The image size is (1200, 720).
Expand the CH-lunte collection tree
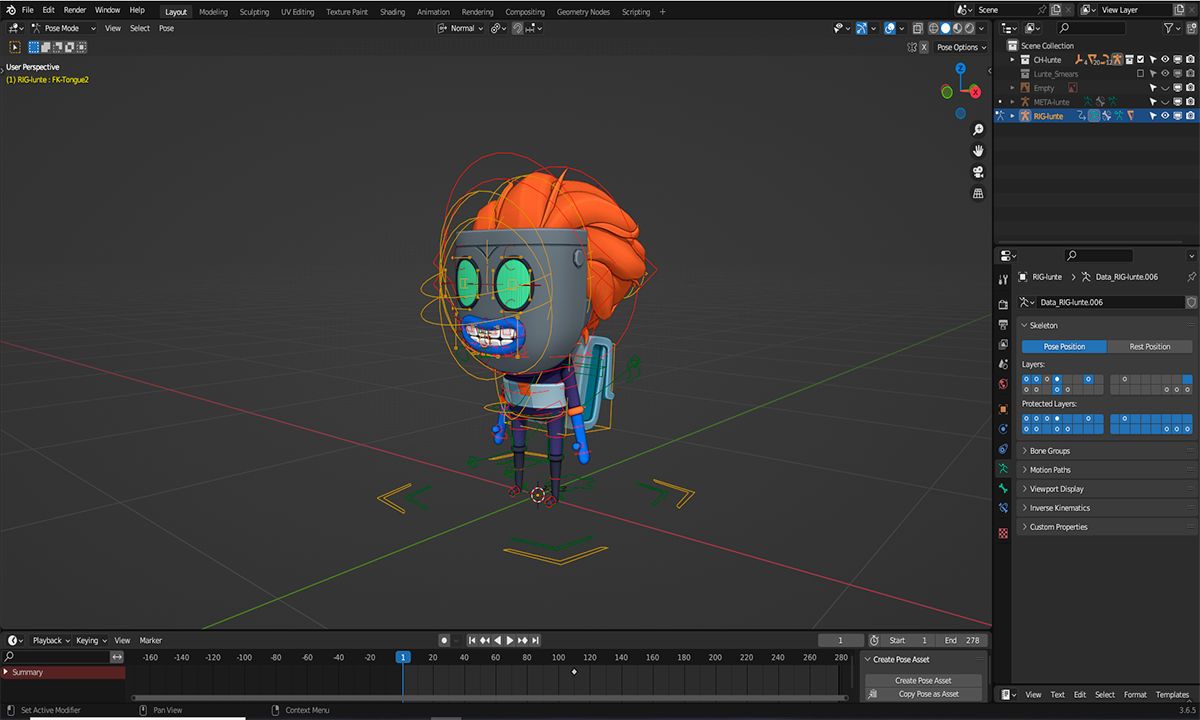coord(1012,60)
